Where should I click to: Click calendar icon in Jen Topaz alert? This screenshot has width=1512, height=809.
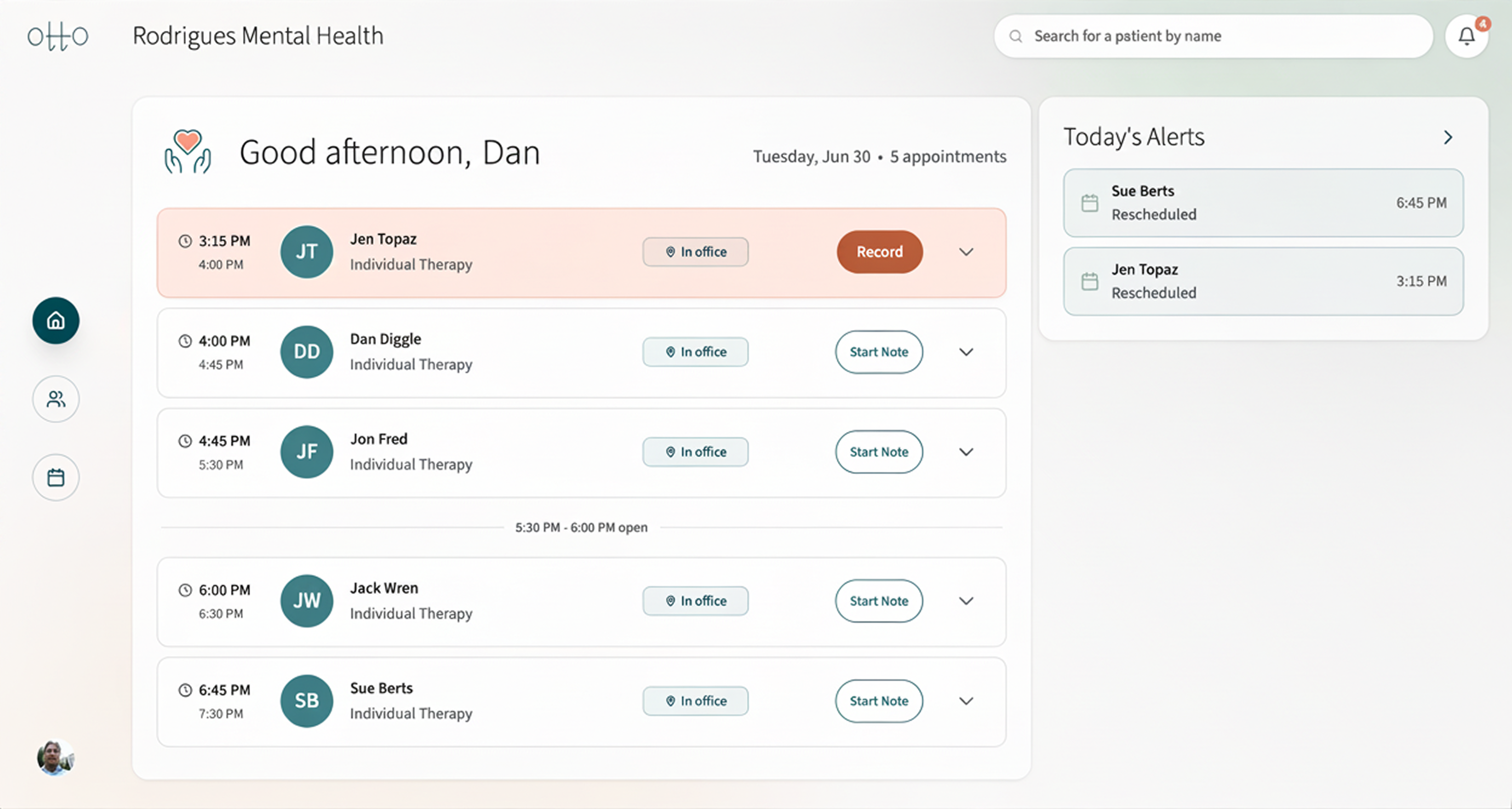click(1089, 281)
